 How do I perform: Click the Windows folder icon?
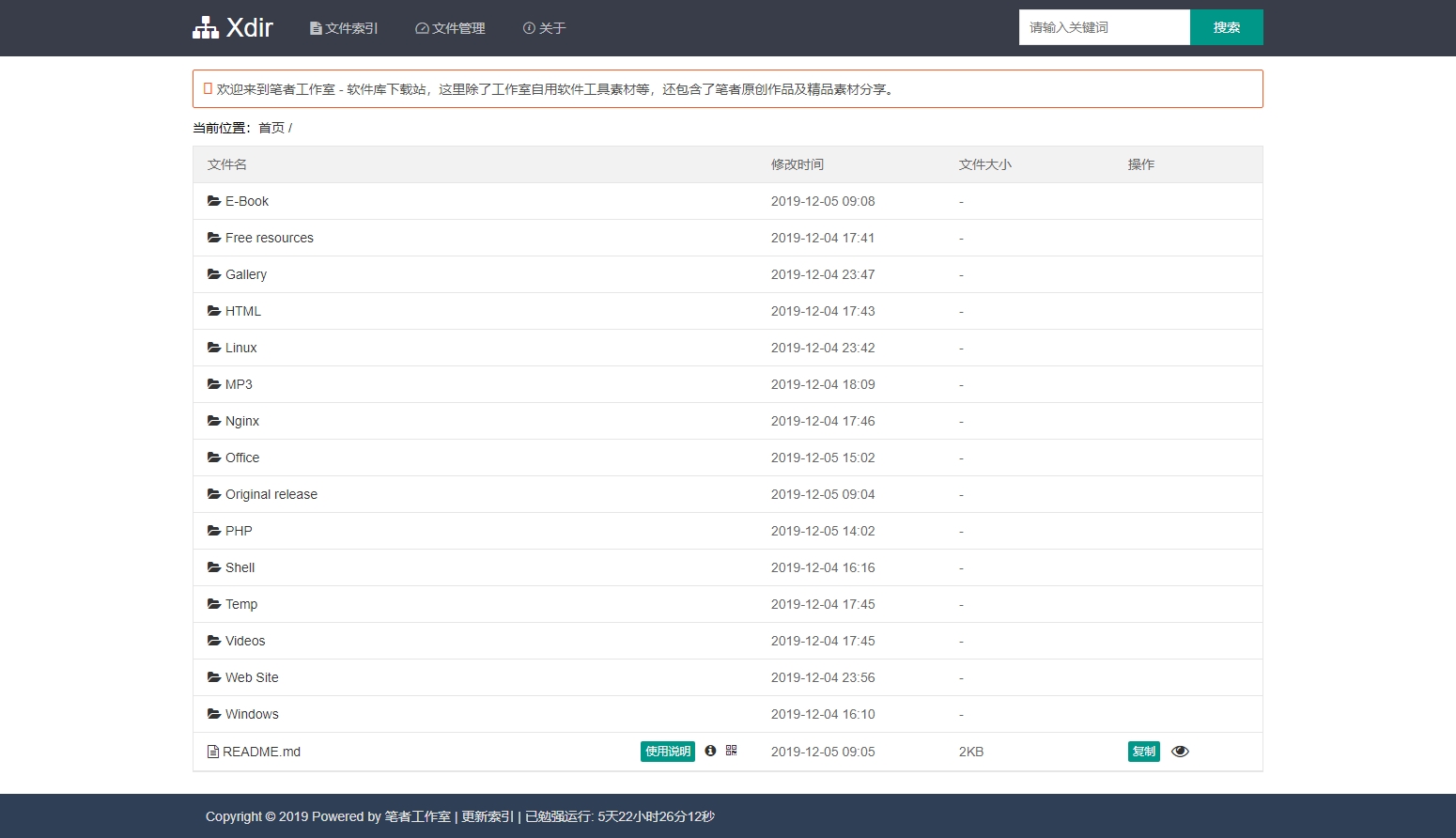tap(214, 714)
